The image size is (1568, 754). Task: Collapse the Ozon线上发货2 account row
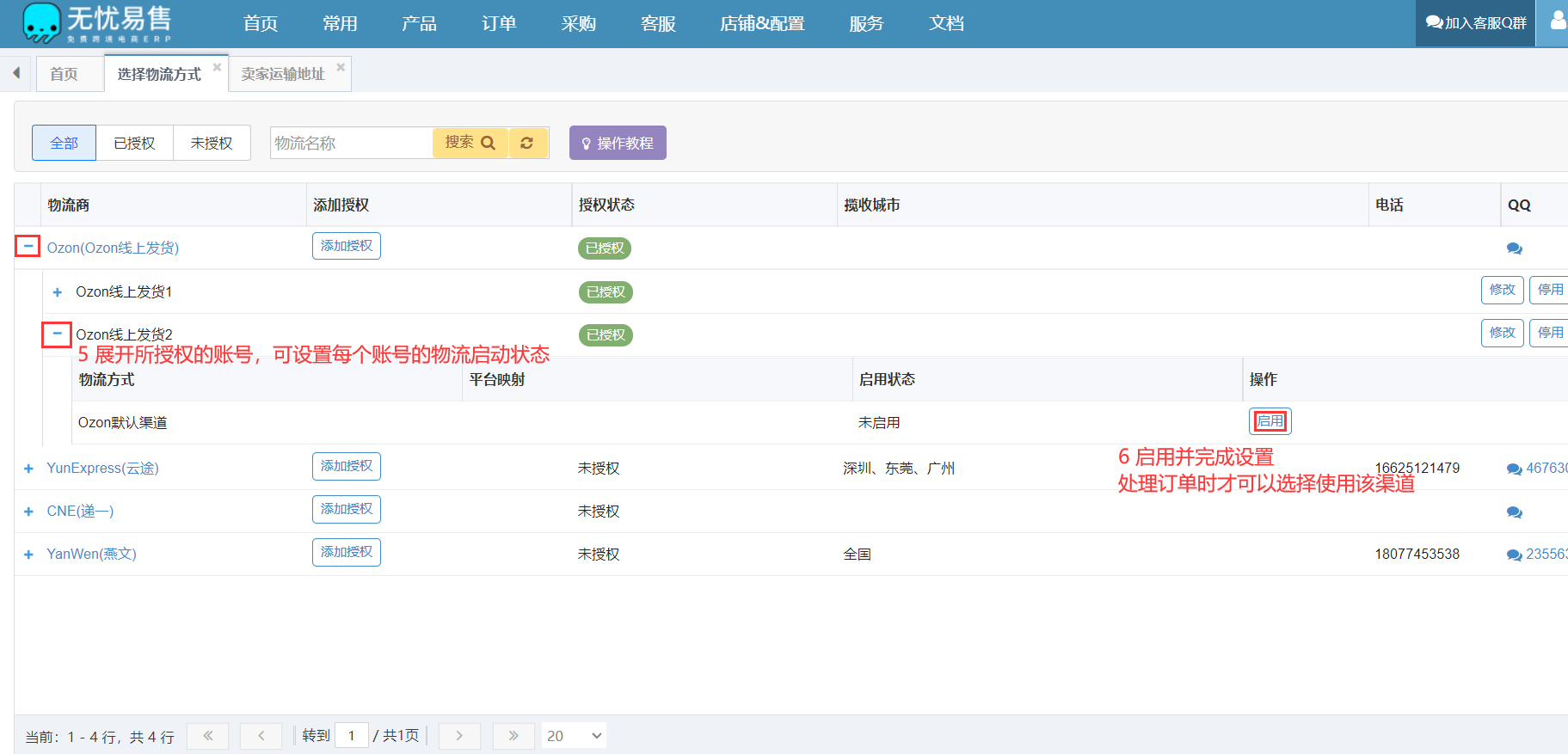click(x=57, y=334)
